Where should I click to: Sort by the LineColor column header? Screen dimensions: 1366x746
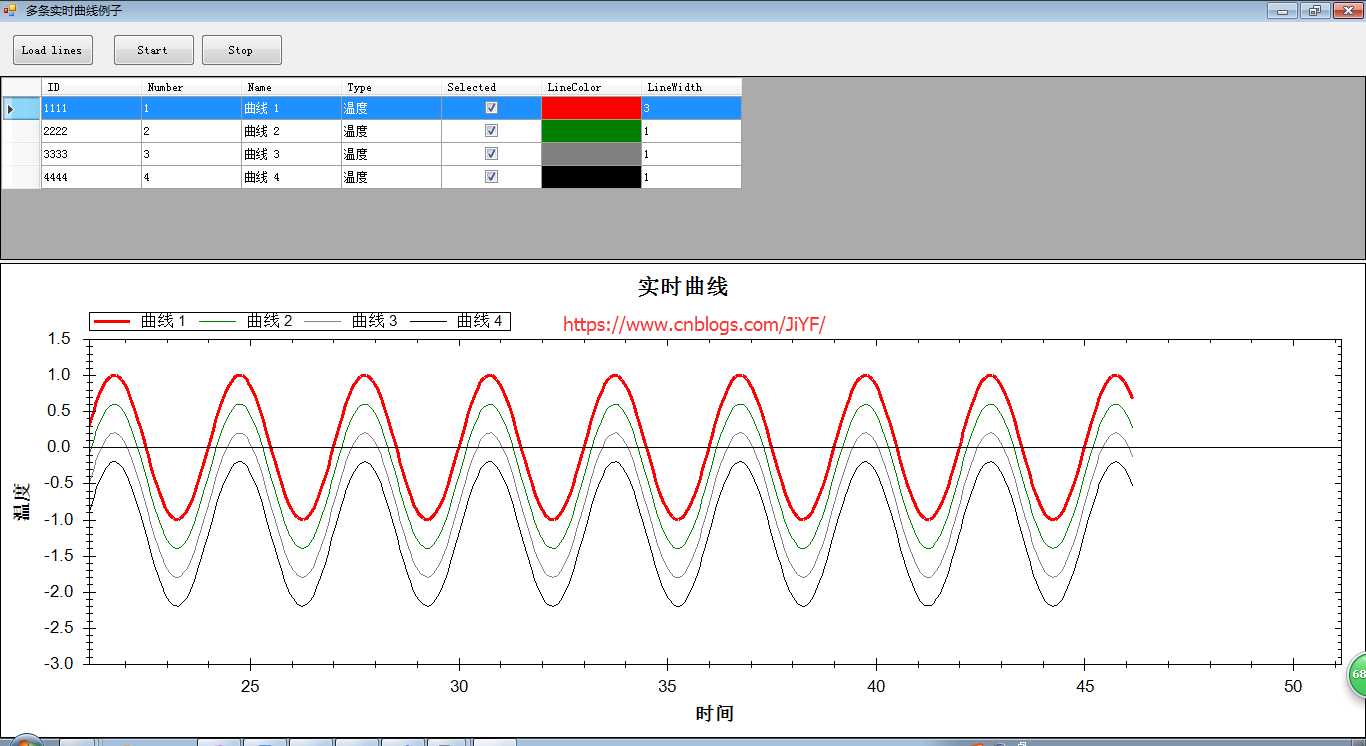(591, 87)
